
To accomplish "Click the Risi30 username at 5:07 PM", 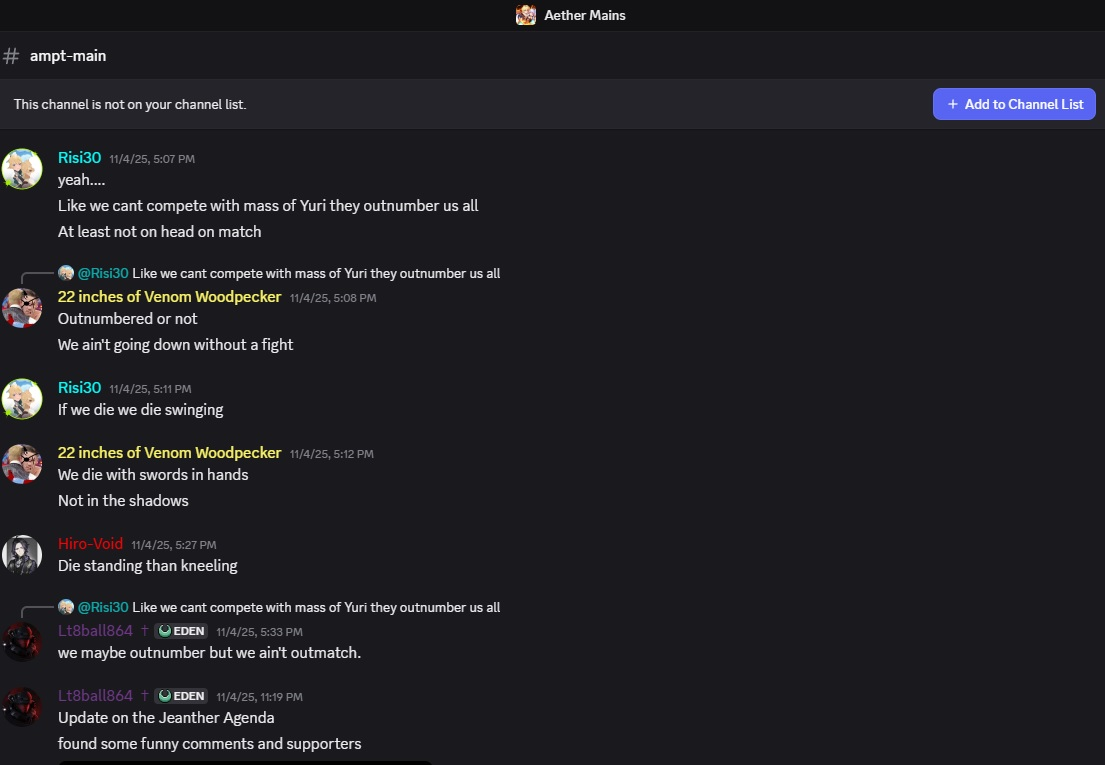I will click(80, 158).
